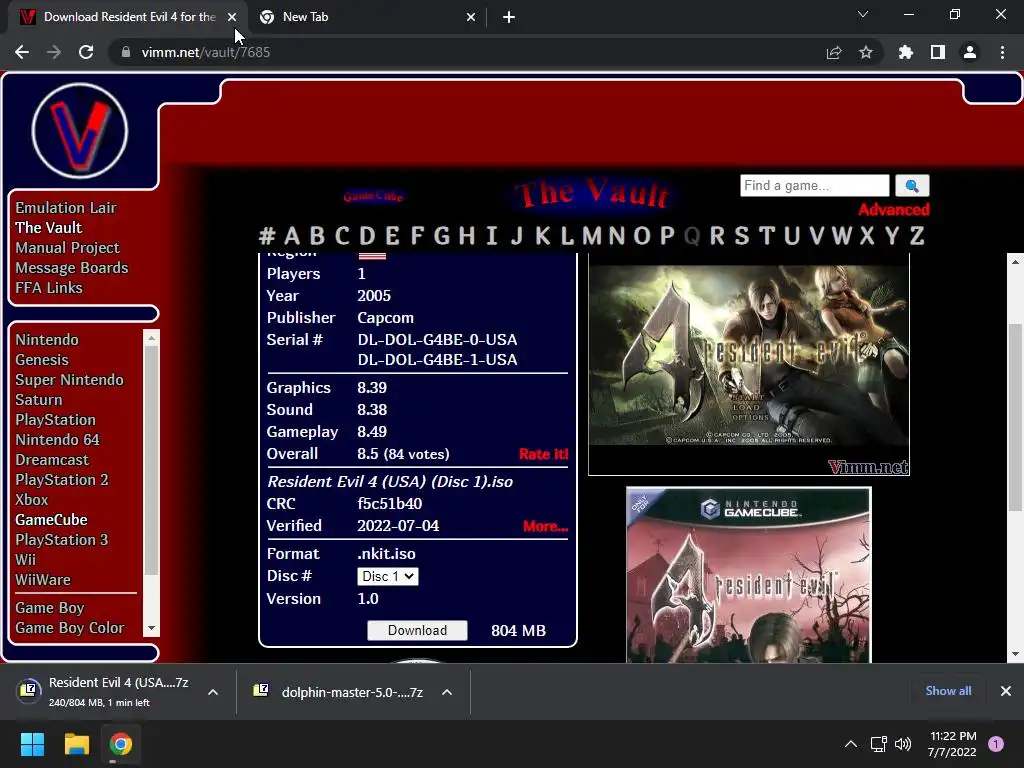This screenshot has width=1024, height=768.
Task: Open the notification badge in taskbar
Action: coord(996,744)
